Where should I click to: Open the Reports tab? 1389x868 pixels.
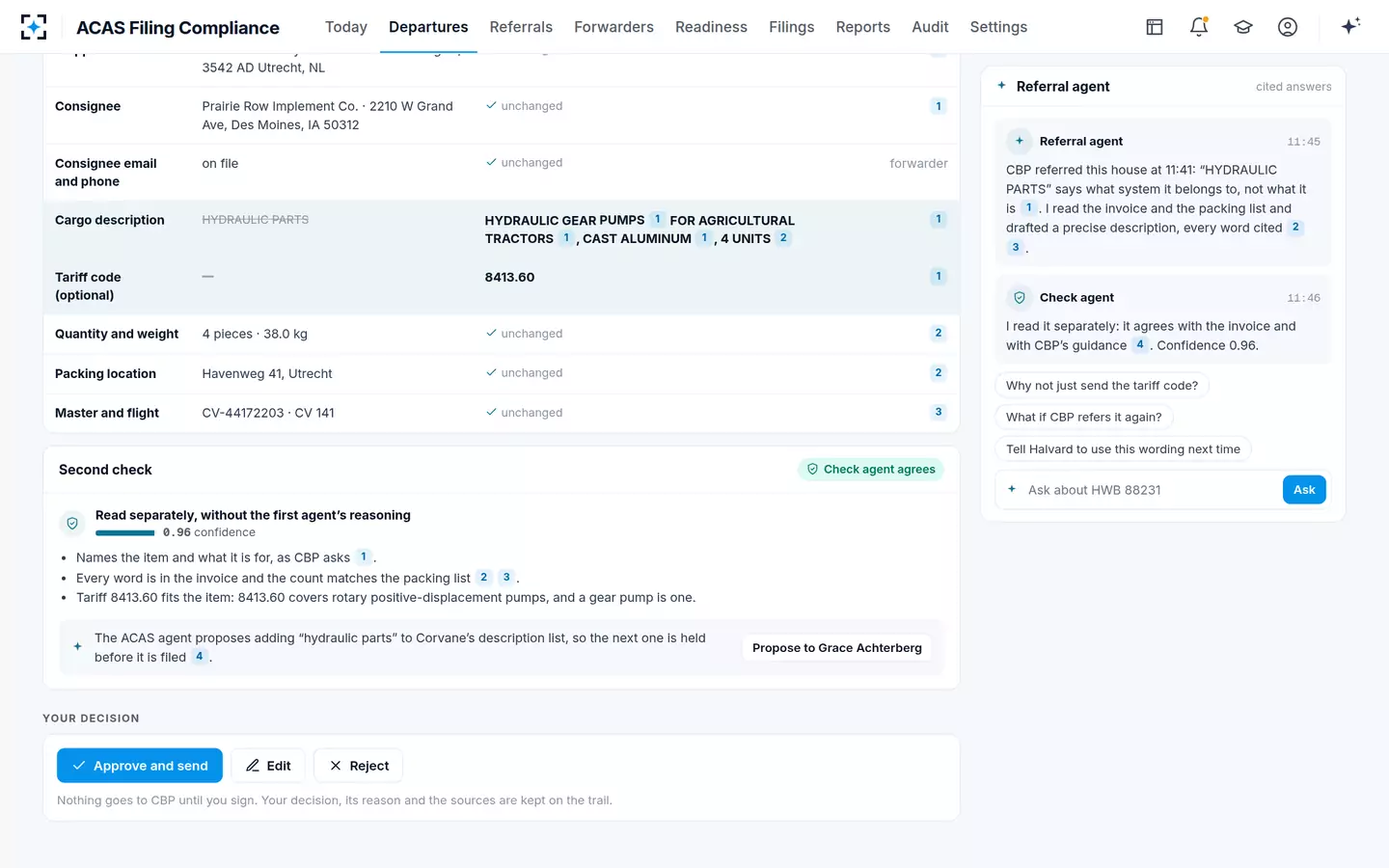[863, 27]
